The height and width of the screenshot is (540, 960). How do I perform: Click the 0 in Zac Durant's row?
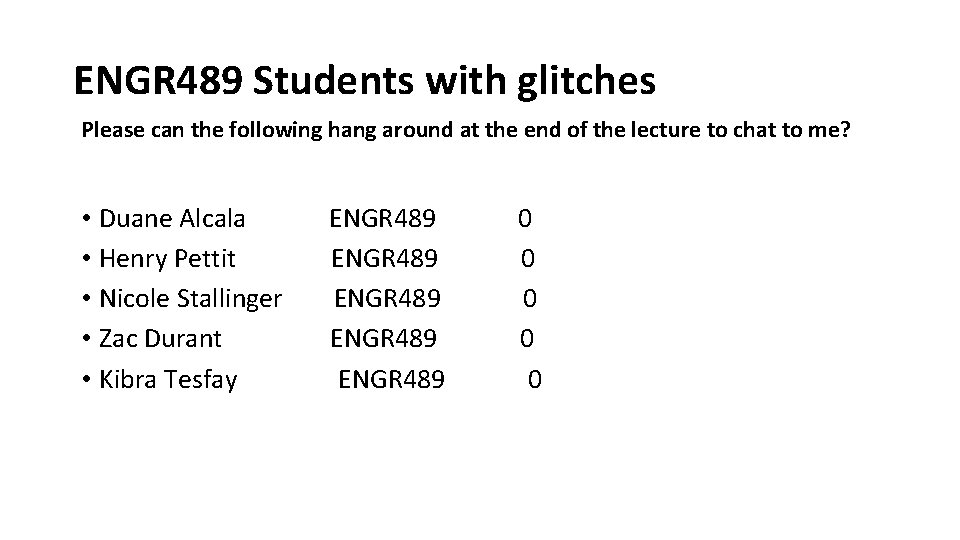pyautogui.click(x=526, y=339)
